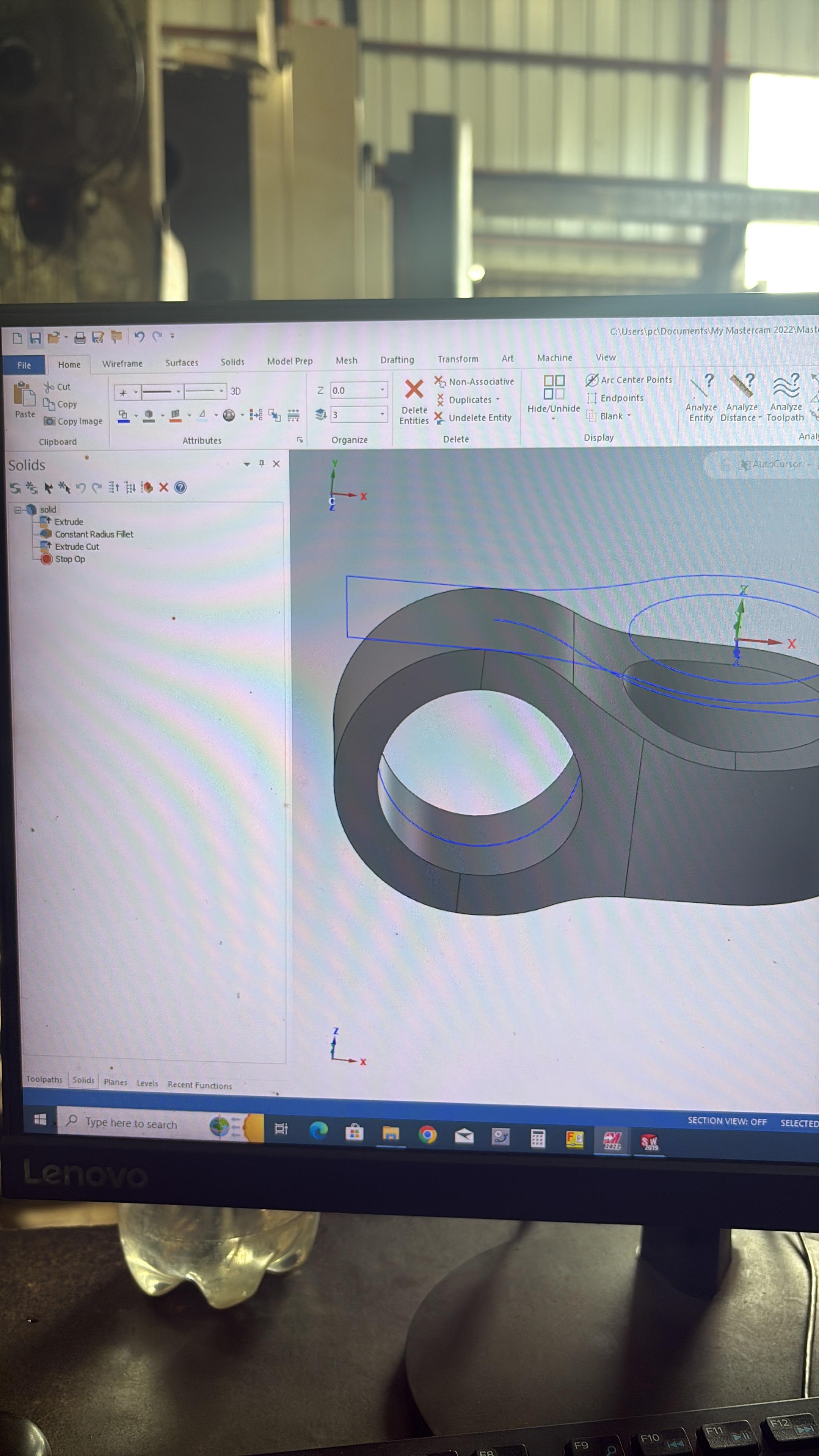Screen dimensions: 819x1456
Task: Click the red X delete icon in Solids panel
Action: click(x=163, y=487)
